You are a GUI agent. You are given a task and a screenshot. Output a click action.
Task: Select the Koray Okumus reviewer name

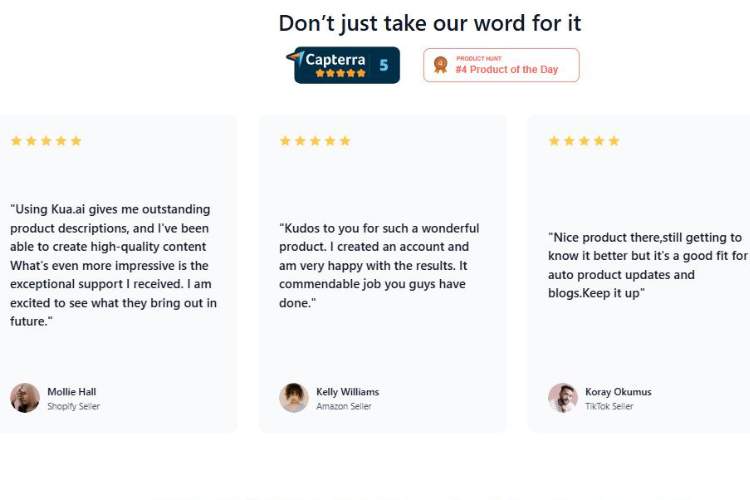pos(618,392)
